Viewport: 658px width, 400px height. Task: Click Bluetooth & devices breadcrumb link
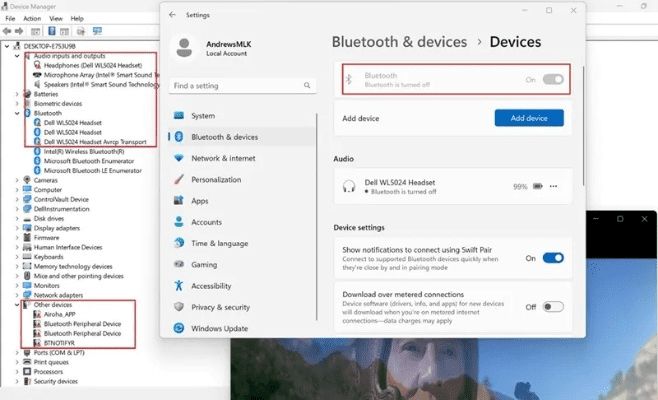tap(399, 42)
